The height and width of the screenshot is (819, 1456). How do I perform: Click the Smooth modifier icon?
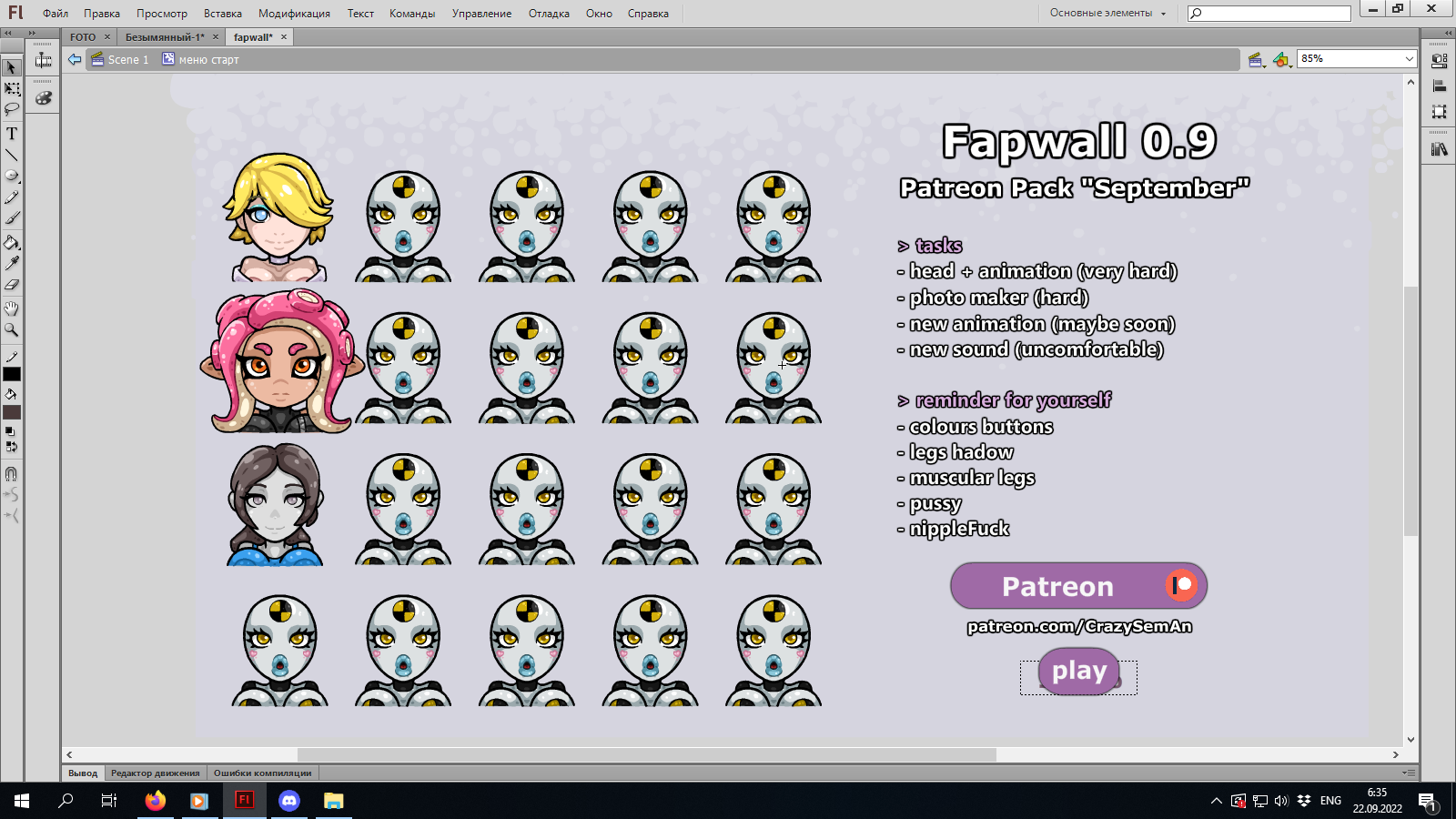12,495
